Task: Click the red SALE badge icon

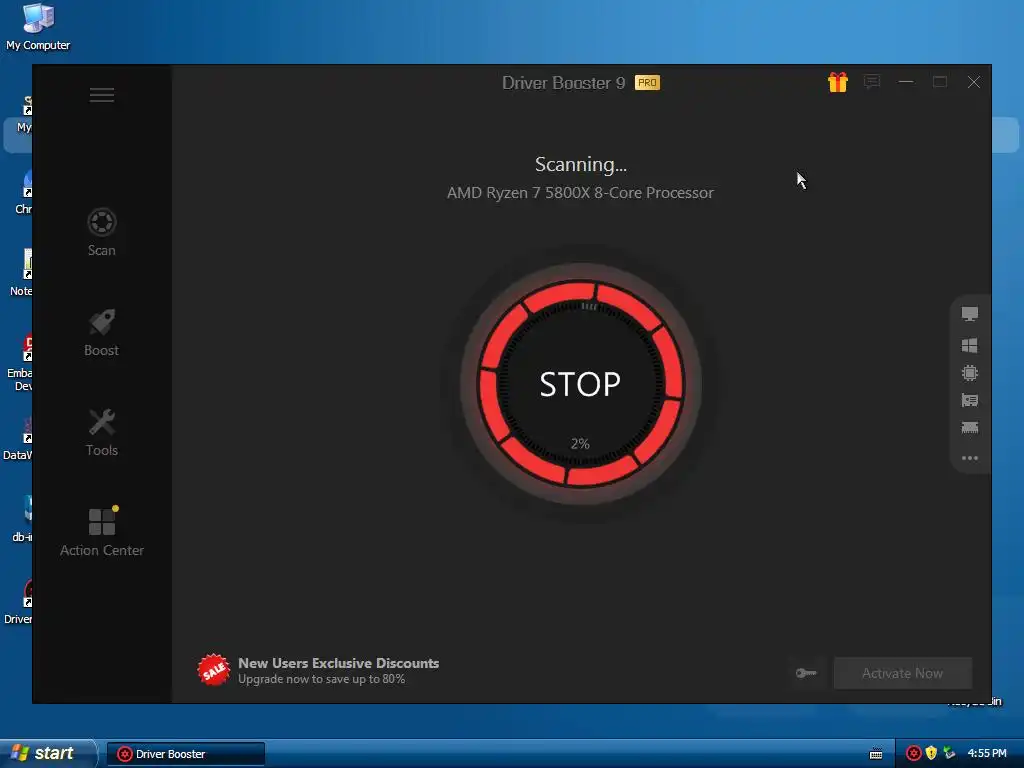Action: 214,670
